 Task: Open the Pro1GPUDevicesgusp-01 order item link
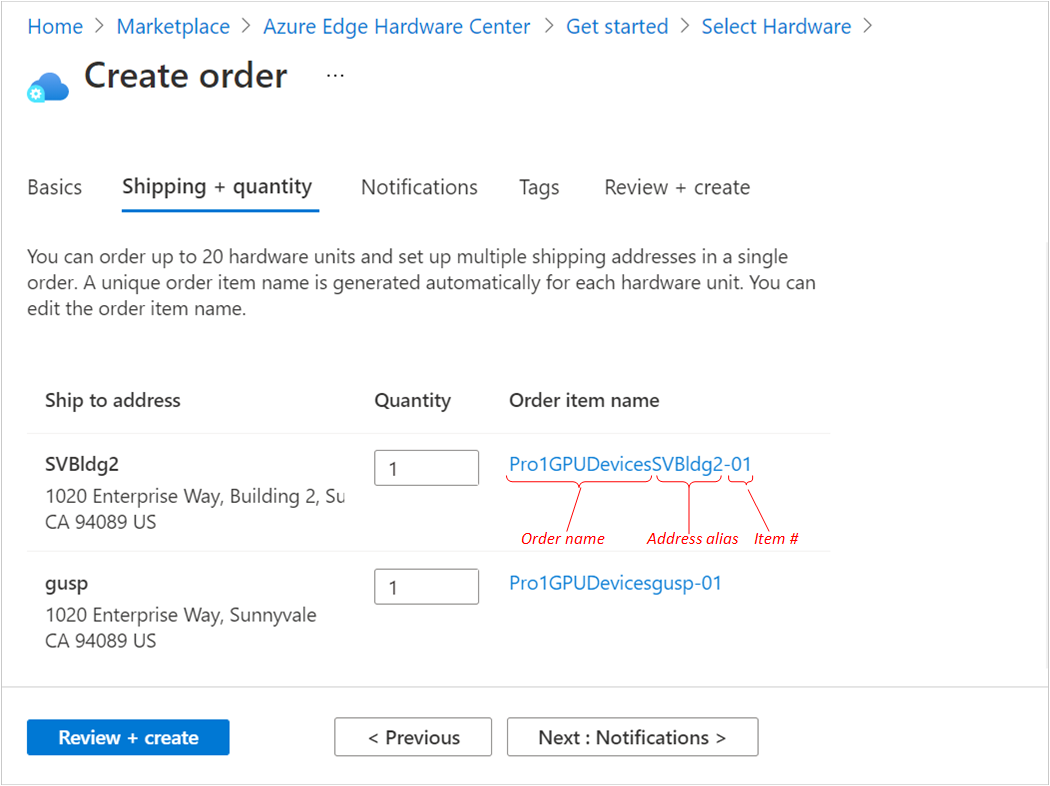tap(616, 583)
